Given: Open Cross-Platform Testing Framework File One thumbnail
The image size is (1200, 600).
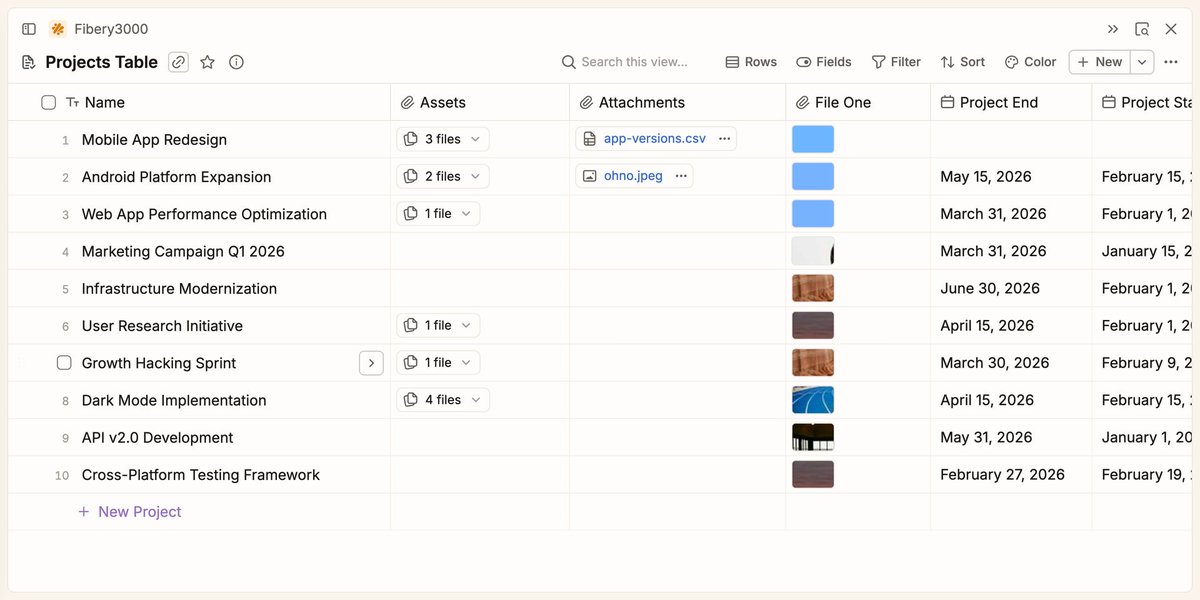Looking at the screenshot, I should click(x=813, y=474).
